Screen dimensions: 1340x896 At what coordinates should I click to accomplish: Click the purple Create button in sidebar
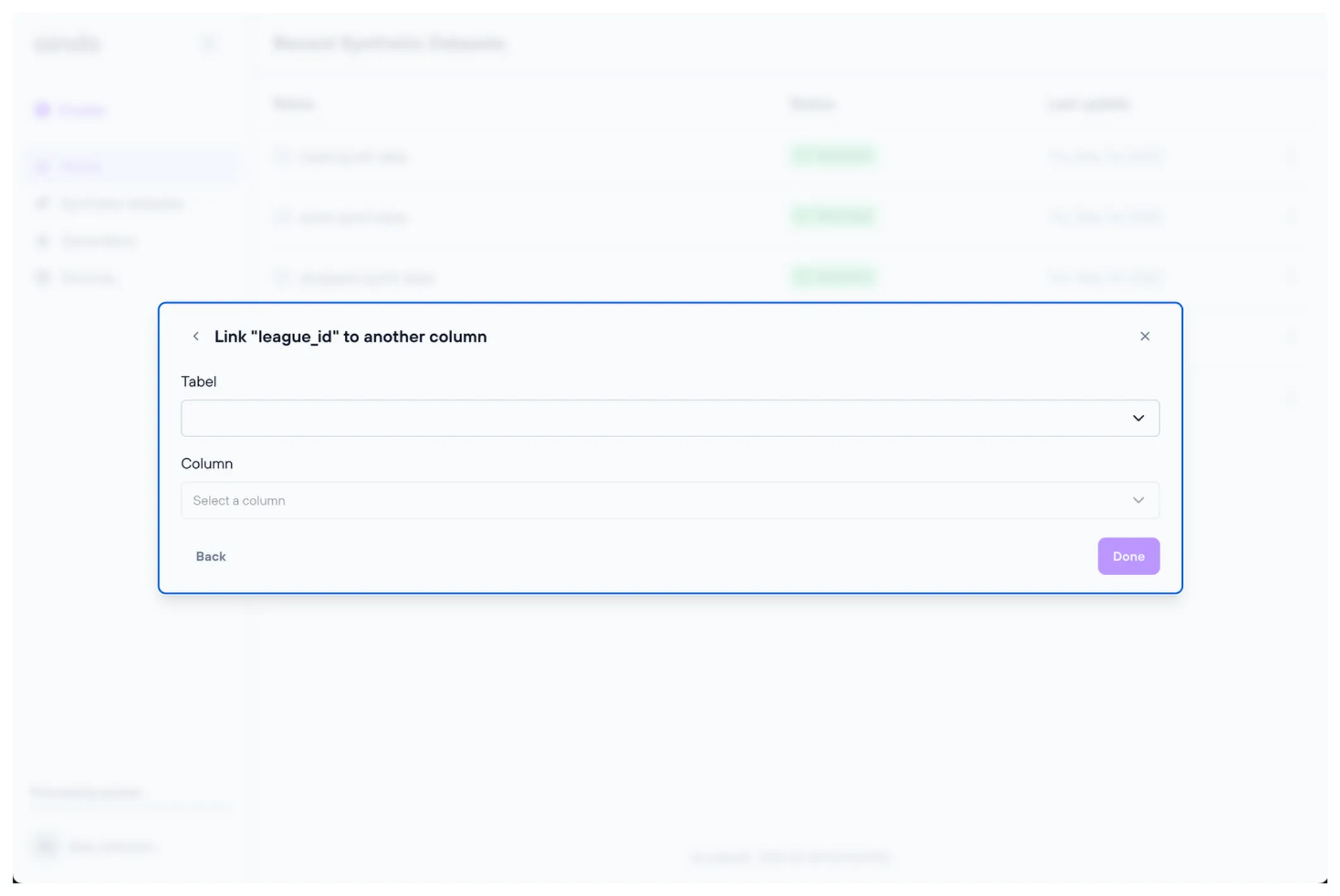click(71, 110)
